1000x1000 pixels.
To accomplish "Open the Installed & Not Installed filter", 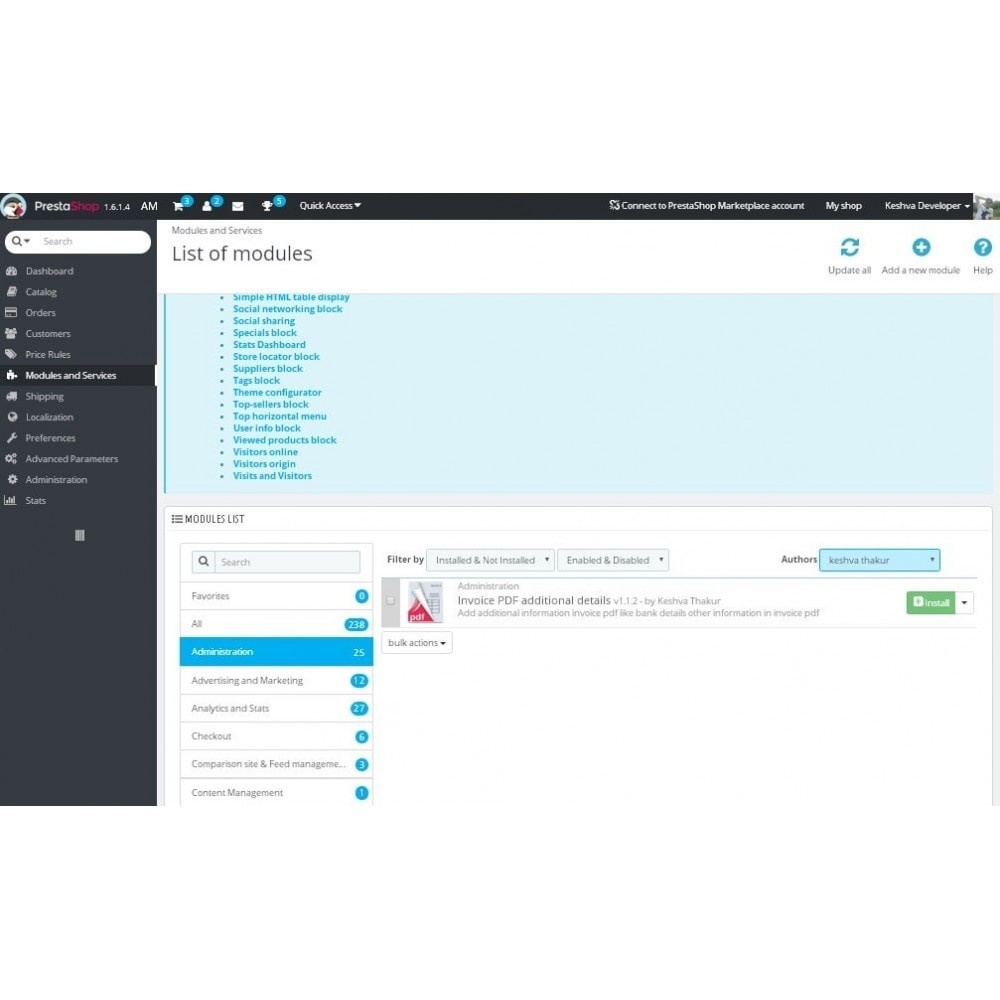I will coord(490,560).
